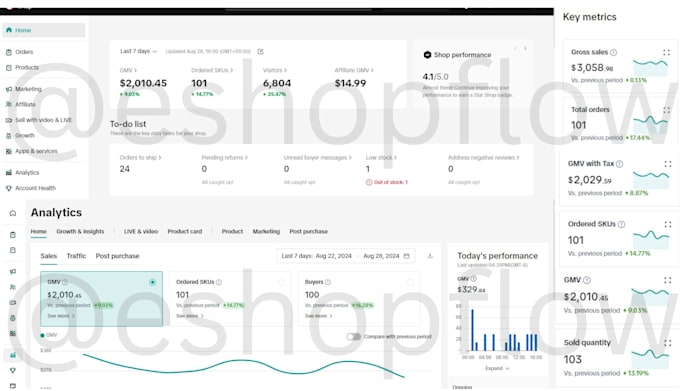The height and width of the screenshot is (391, 680).
Task: Click the Gross sales info icon
Action: click(x=613, y=52)
